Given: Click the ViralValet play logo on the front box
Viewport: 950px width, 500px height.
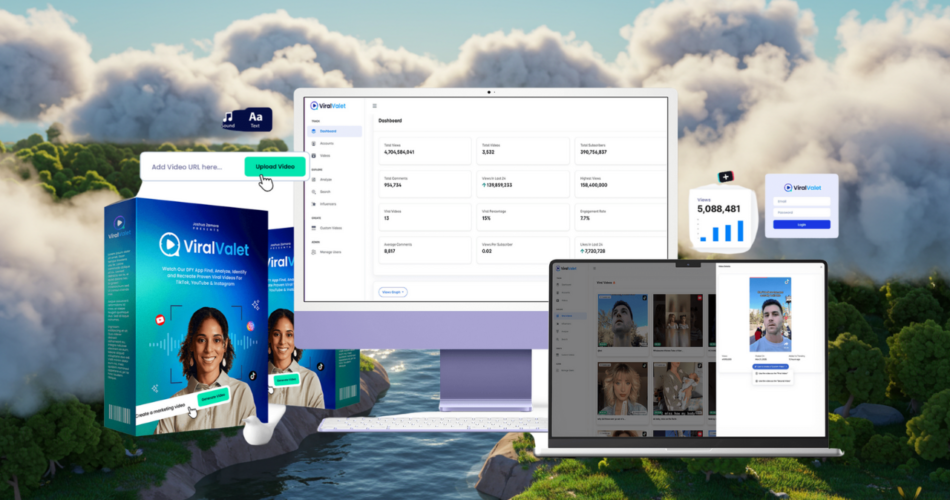Looking at the screenshot, I should [169, 244].
